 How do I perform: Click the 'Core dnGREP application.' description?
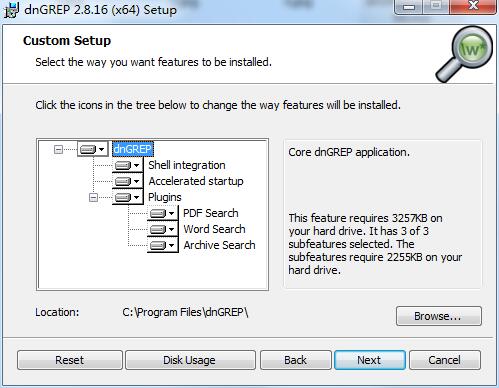(x=349, y=152)
